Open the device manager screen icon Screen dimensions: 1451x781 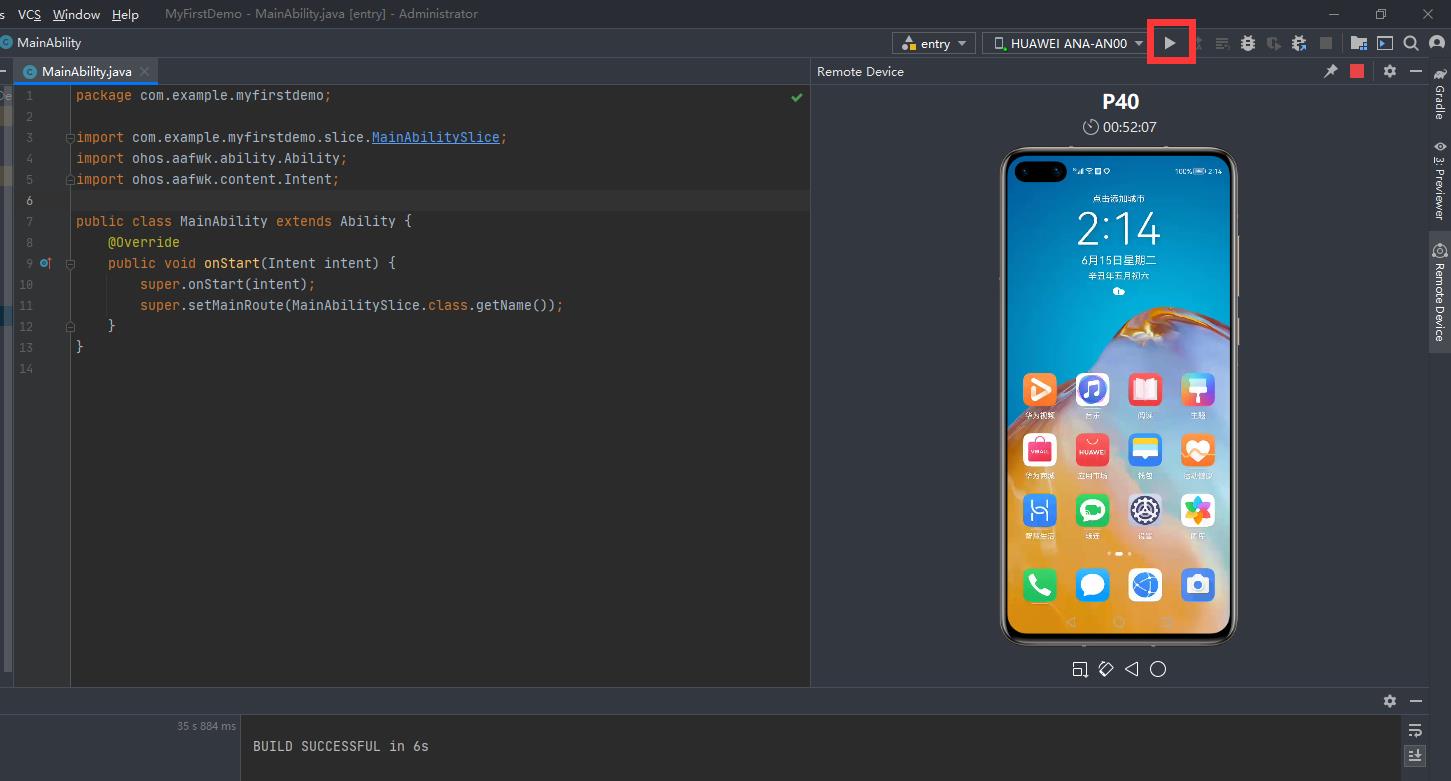point(1385,43)
